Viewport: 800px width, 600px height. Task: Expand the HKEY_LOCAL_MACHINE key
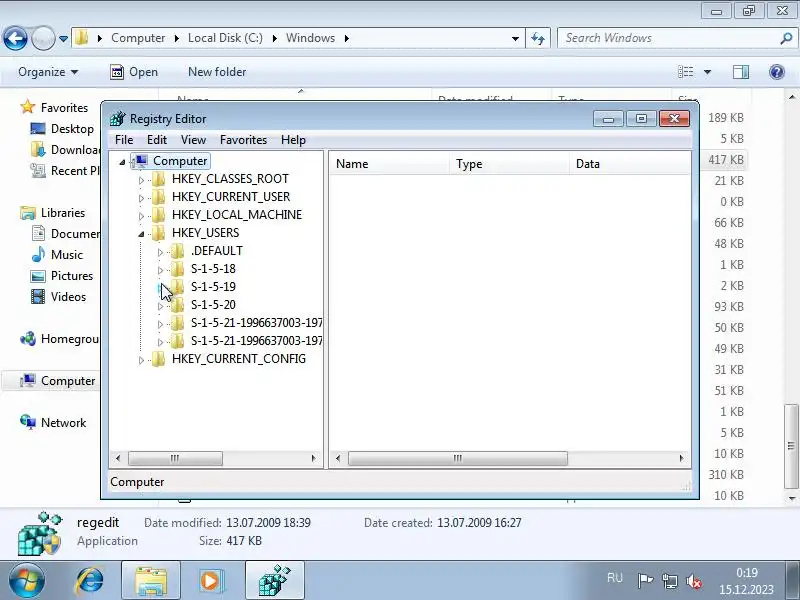coord(141,216)
